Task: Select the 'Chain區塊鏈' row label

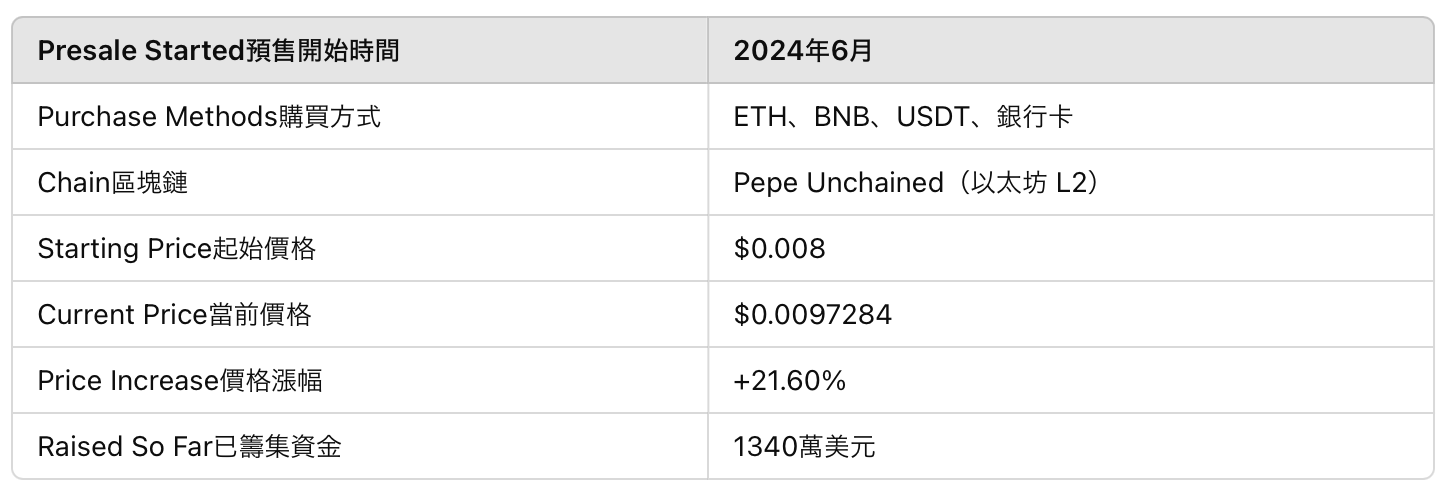Action: pyautogui.click(x=112, y=183)
